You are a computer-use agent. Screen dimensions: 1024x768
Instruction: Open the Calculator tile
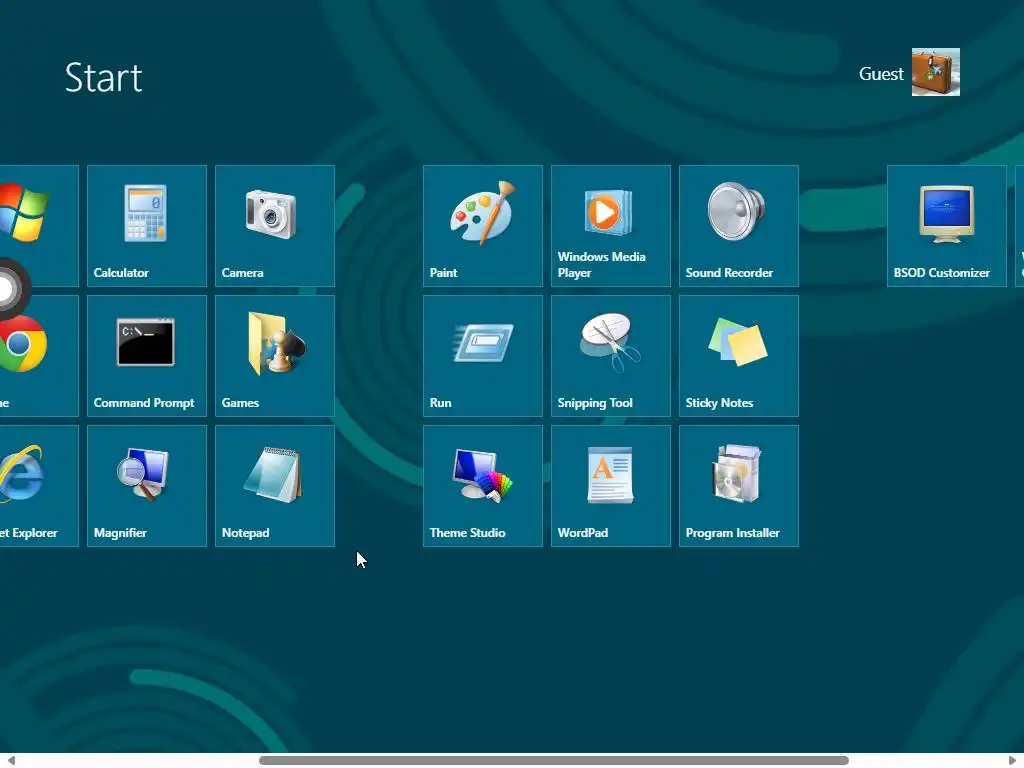147,226
